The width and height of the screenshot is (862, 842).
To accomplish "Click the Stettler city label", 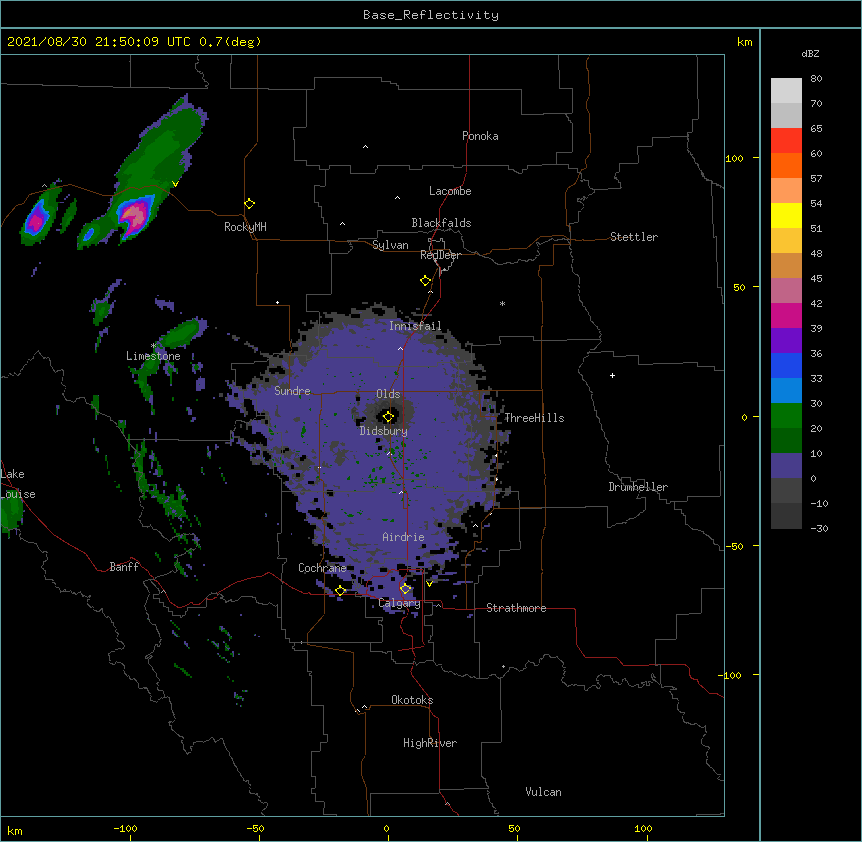I will click(x=633, y=237).
